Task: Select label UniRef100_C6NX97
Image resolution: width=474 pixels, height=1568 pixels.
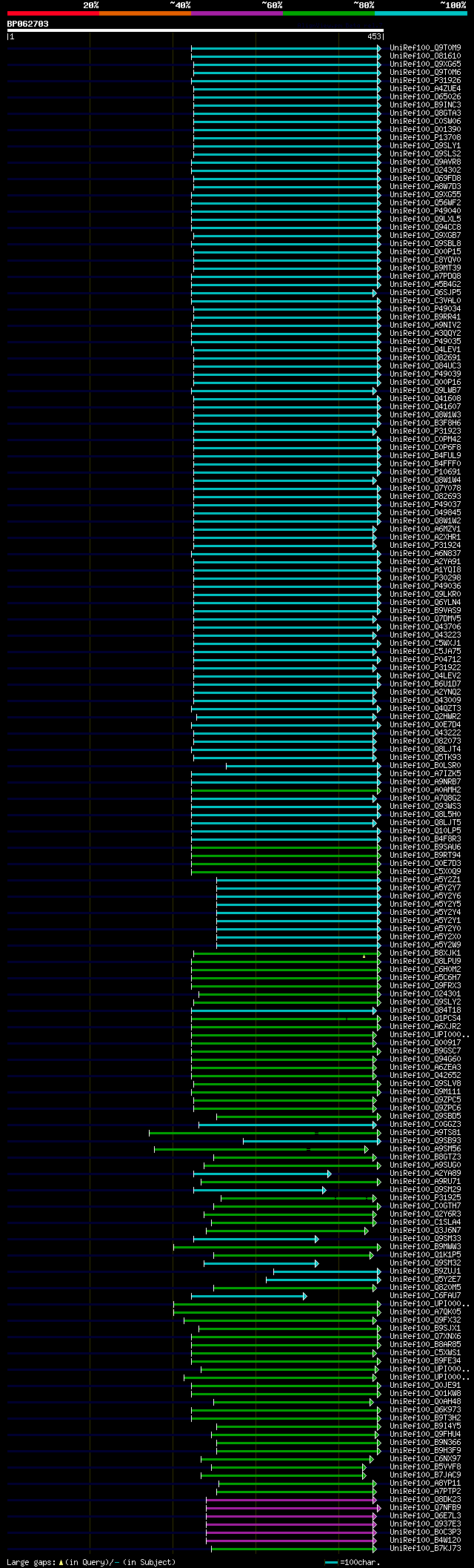Action: 425,1458
